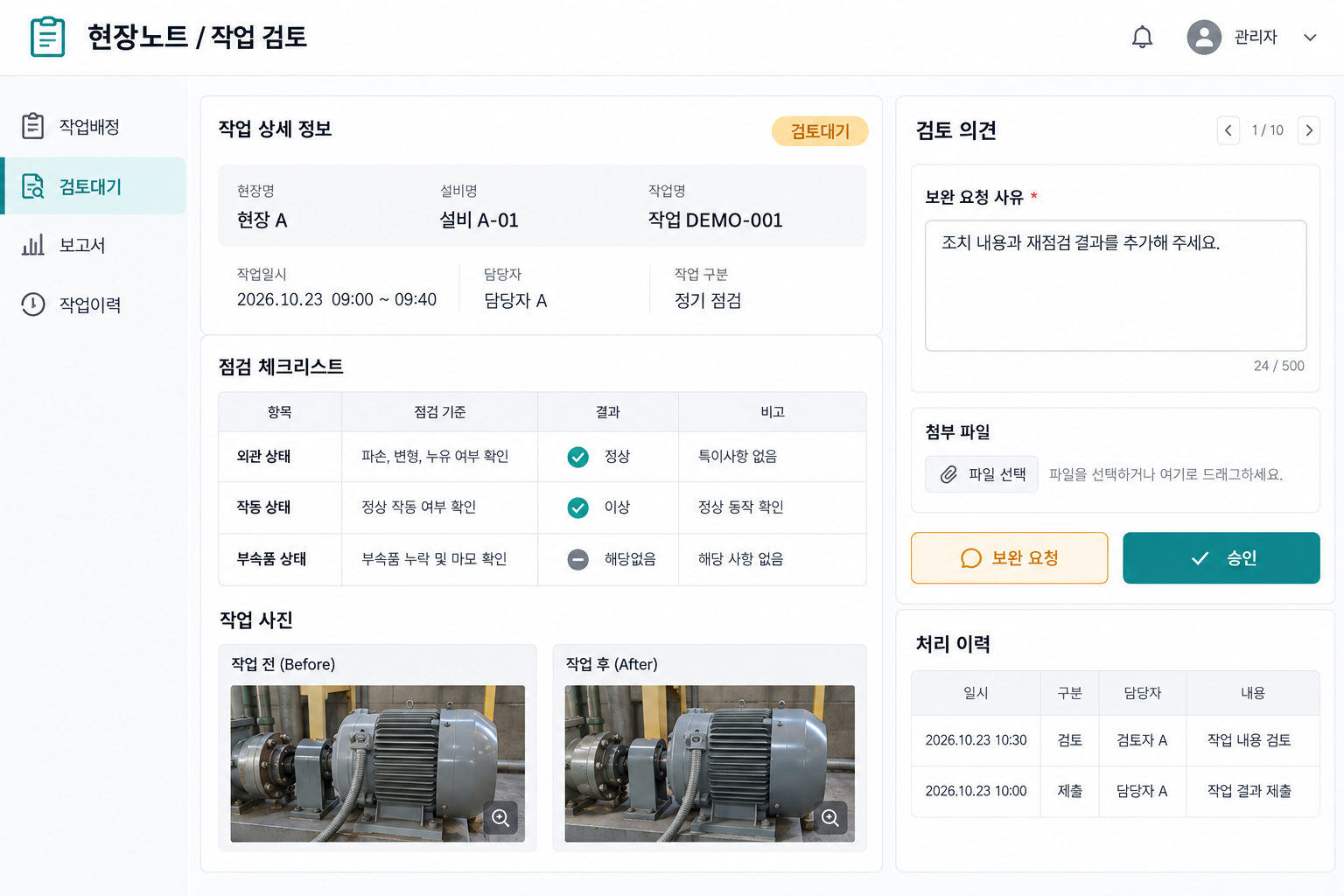1344x896 pixels.
Task: Open the notification bell
Action: [1142, 37]
